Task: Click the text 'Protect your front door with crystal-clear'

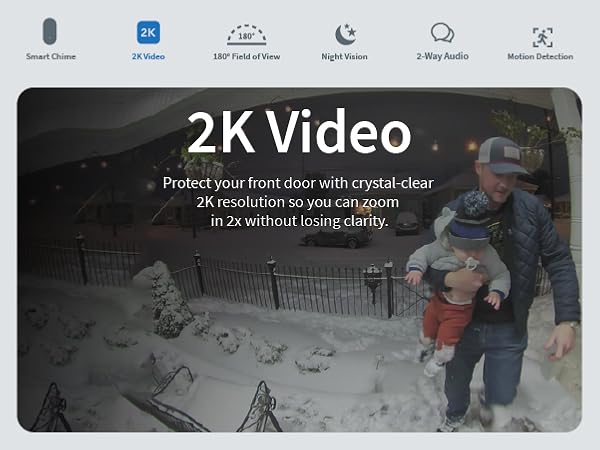Action: pos(298,183)
